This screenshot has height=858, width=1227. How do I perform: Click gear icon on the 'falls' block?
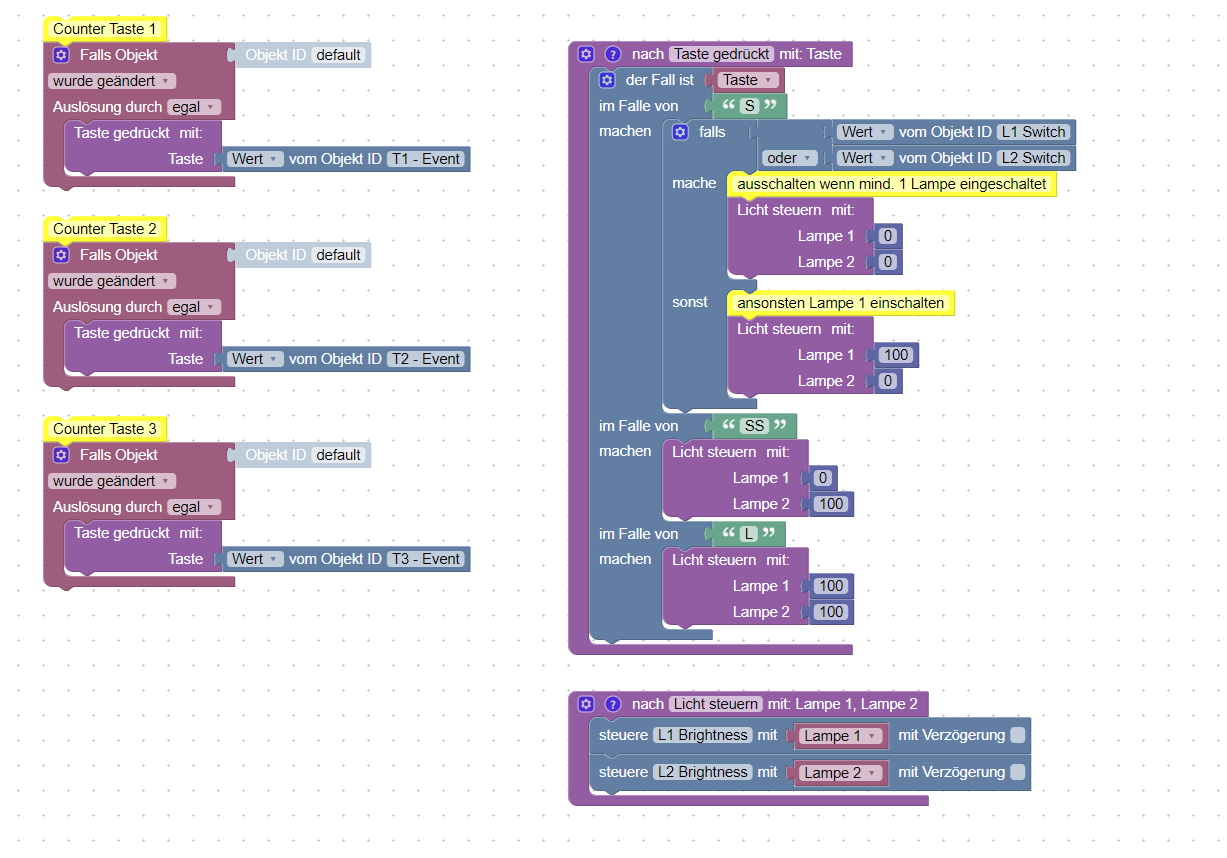(x=681, y=132)
